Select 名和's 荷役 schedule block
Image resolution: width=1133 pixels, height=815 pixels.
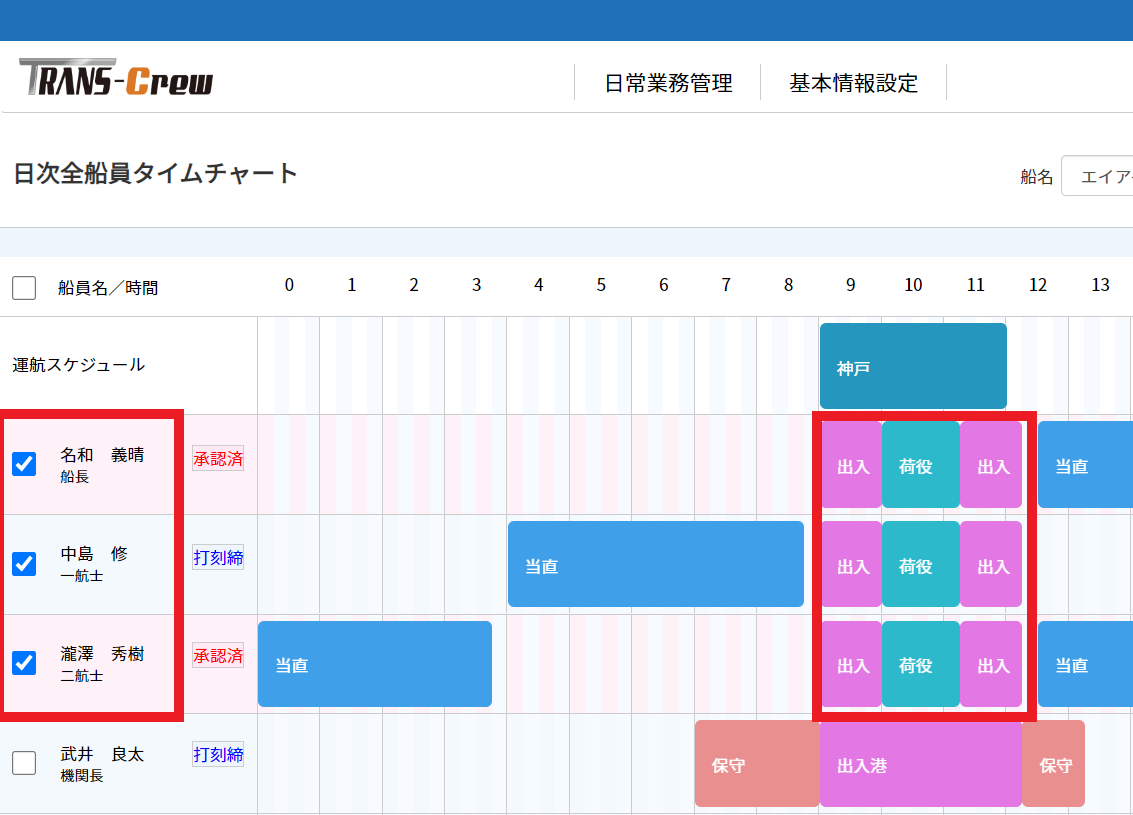(920, 464)
